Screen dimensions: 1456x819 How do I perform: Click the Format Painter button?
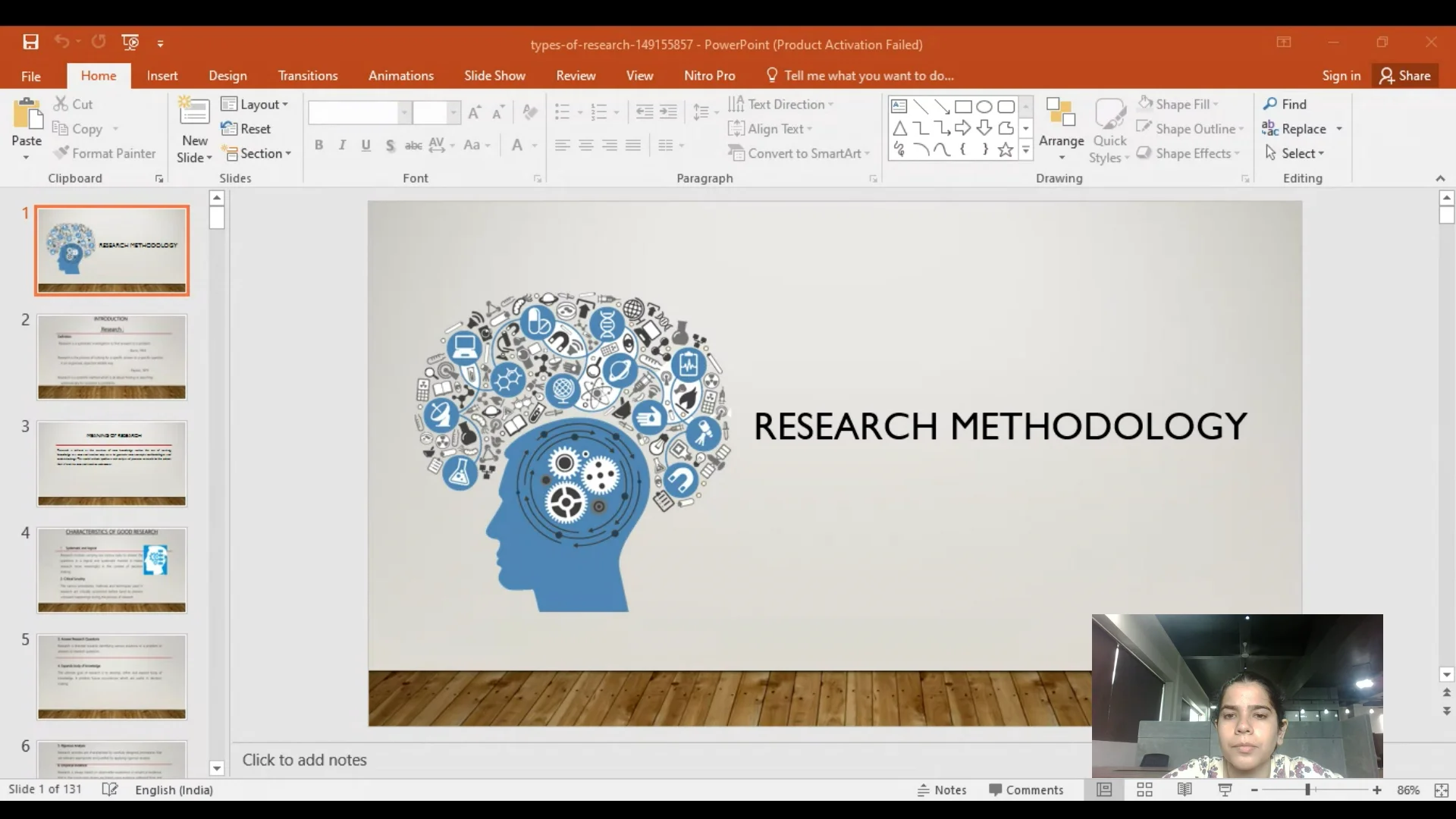click(x=105, y=153)
